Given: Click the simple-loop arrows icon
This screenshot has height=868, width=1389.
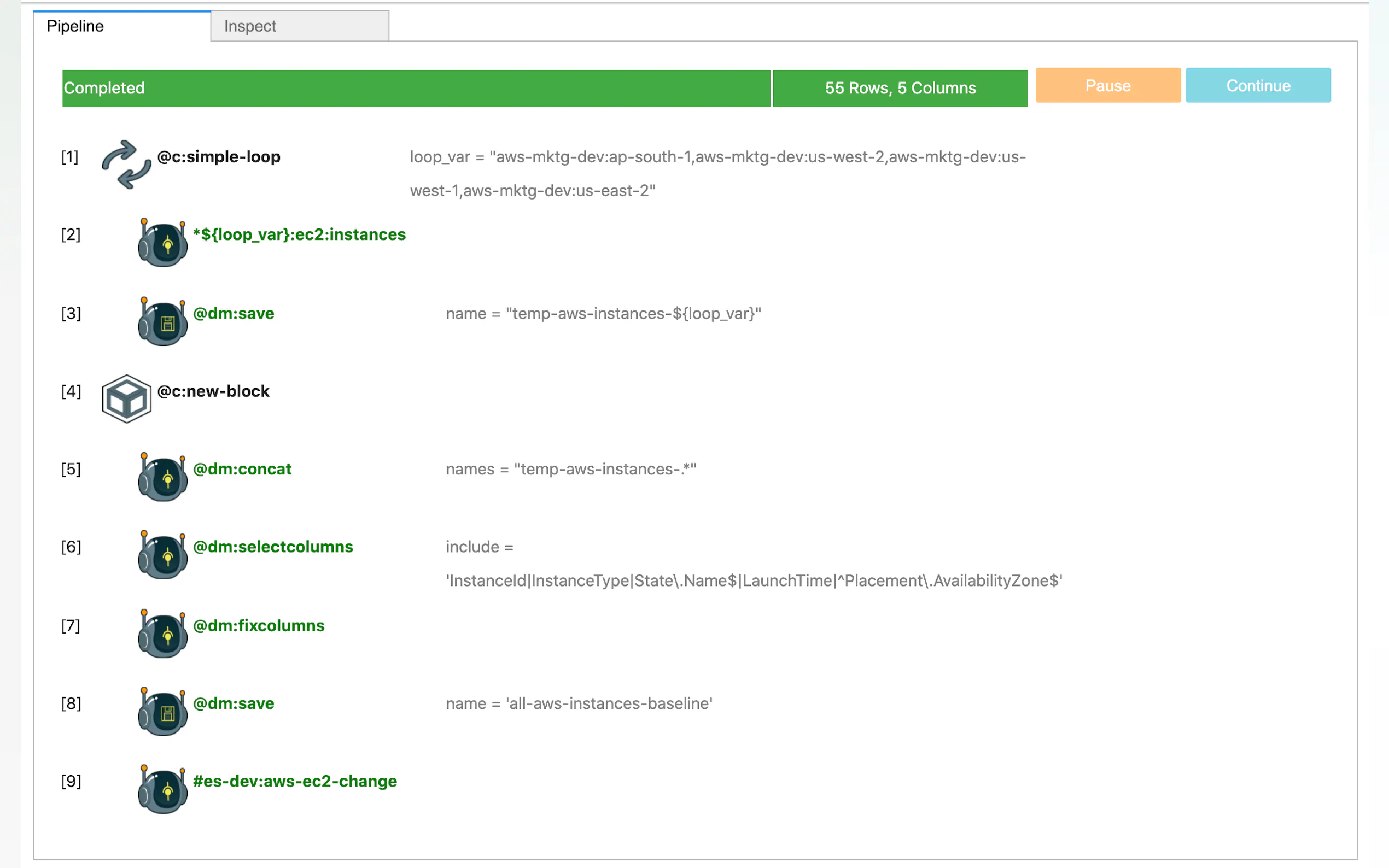Looking at the screenshot, I should (x=126, y=165).
